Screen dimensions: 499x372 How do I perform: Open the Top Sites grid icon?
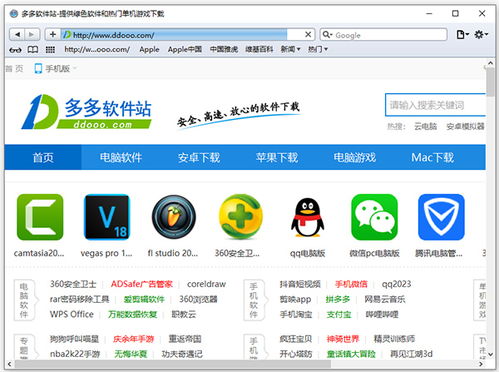coord(50,50)
